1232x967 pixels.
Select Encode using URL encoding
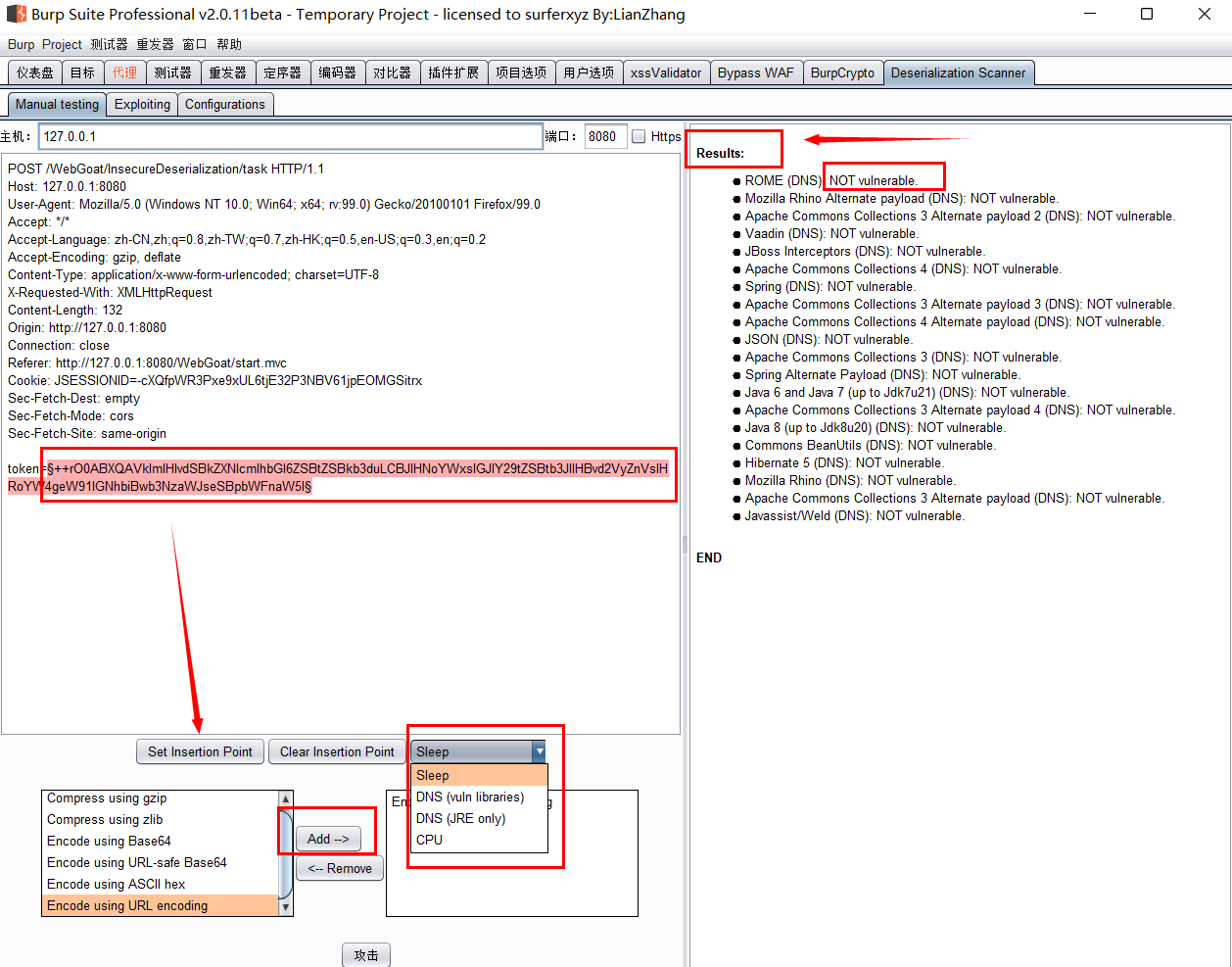(x=161, y=905)
